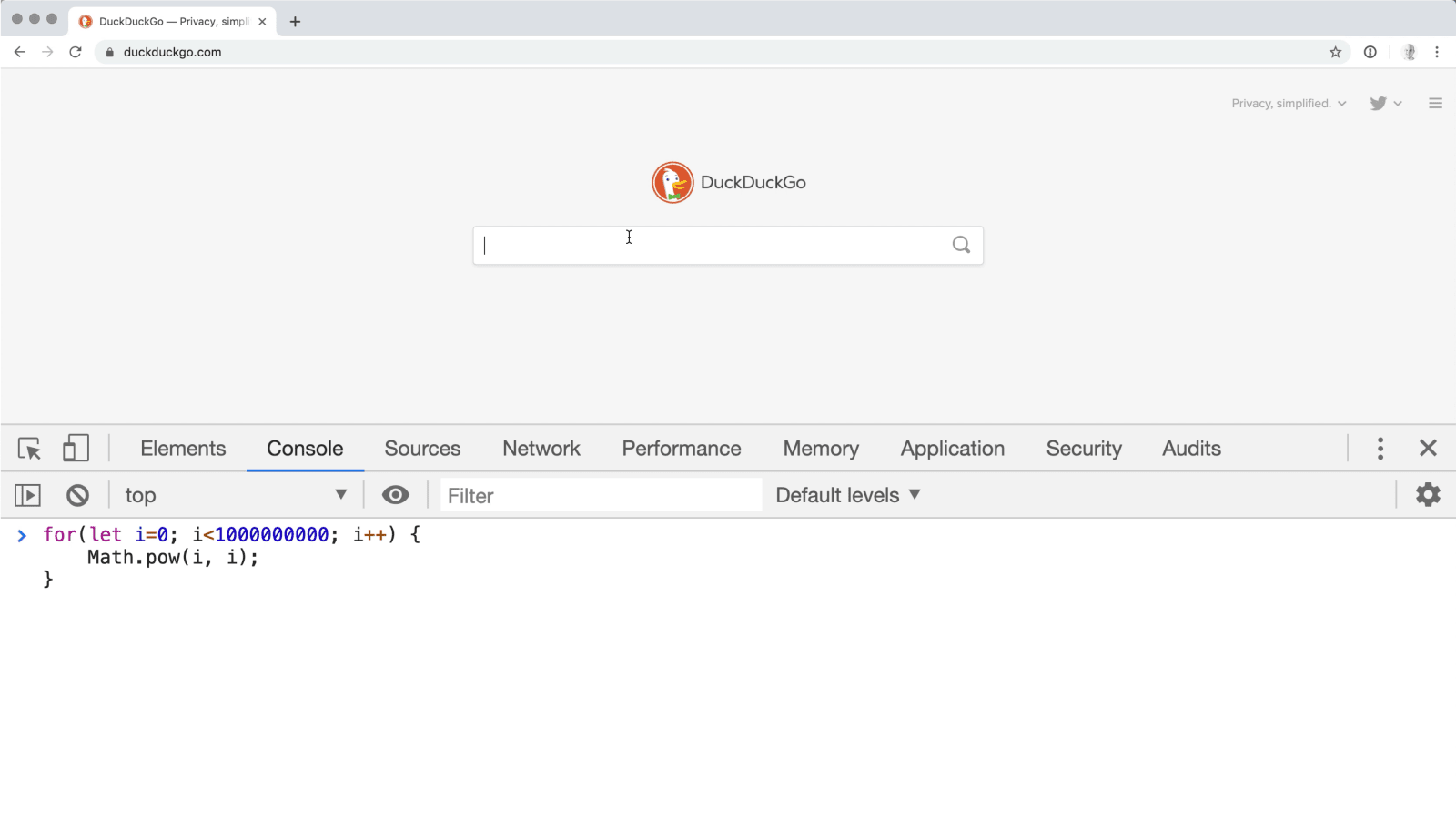Open the Performance tab

682,449
